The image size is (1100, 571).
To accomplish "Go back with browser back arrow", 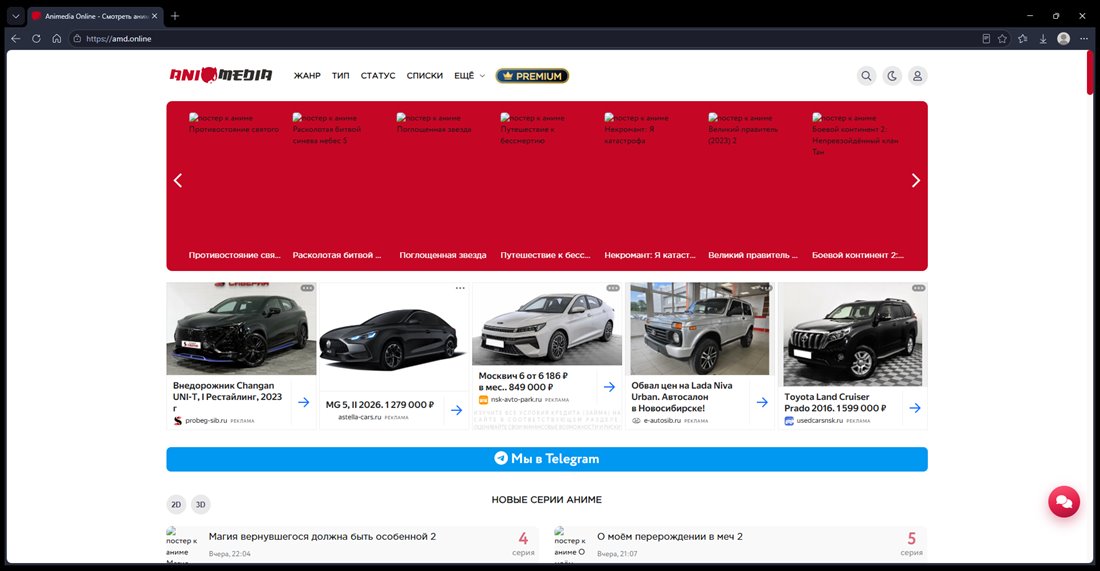I will tap(15, 39).
